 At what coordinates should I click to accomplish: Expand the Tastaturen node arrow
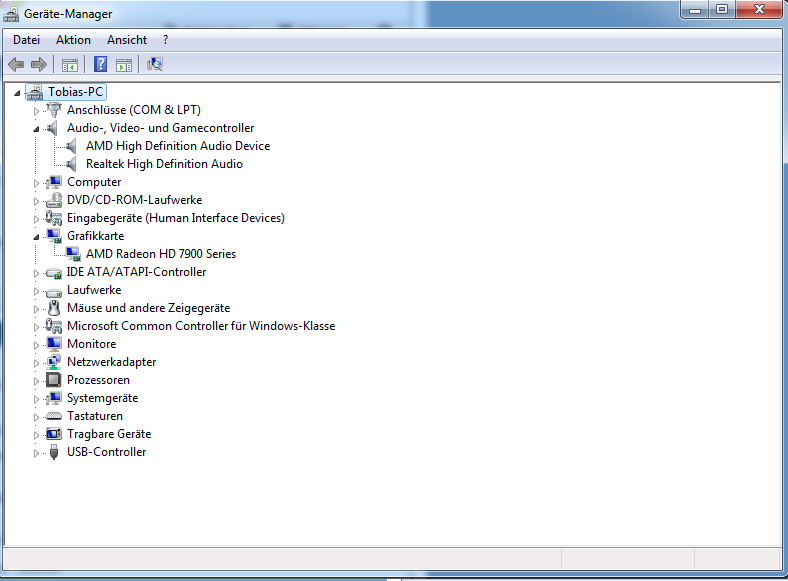pyautogui.click(x=36, y=417)
